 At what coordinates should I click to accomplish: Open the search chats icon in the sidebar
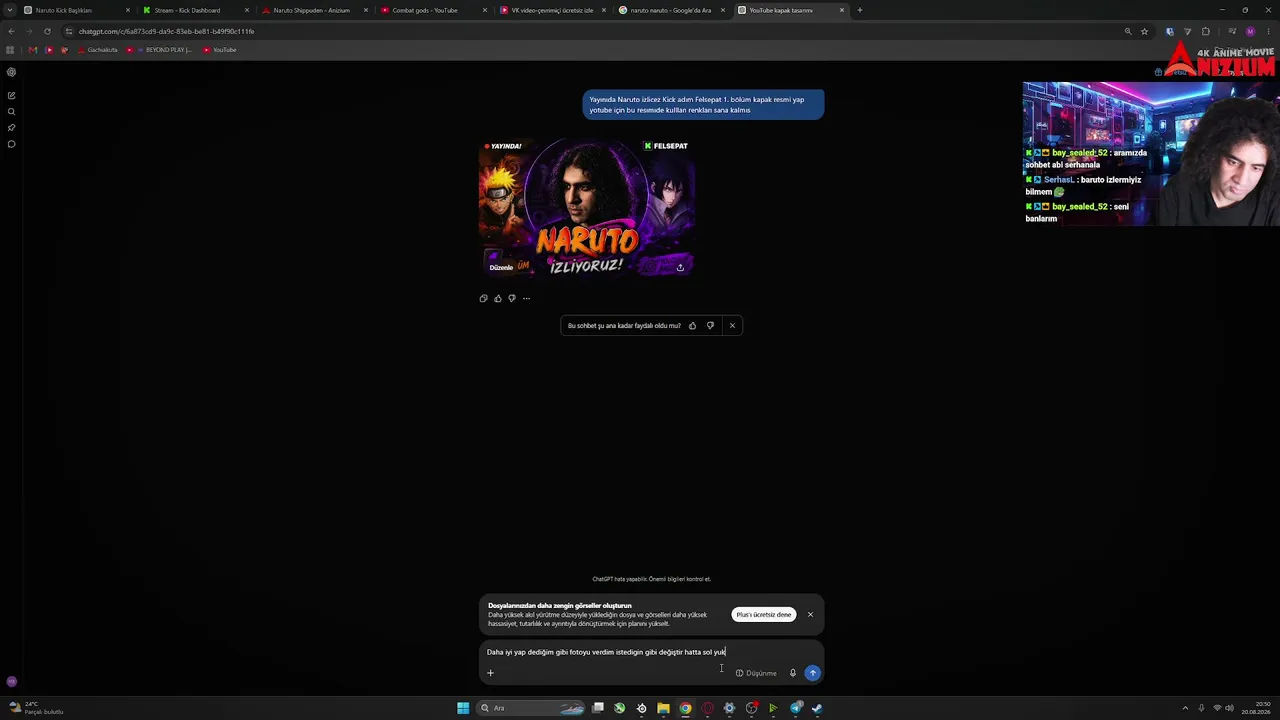click(11, 111)
